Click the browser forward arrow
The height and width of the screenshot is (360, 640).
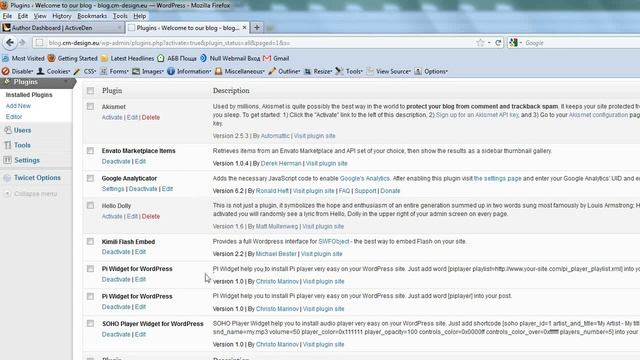pyautogui.click(x=22, y=42)
